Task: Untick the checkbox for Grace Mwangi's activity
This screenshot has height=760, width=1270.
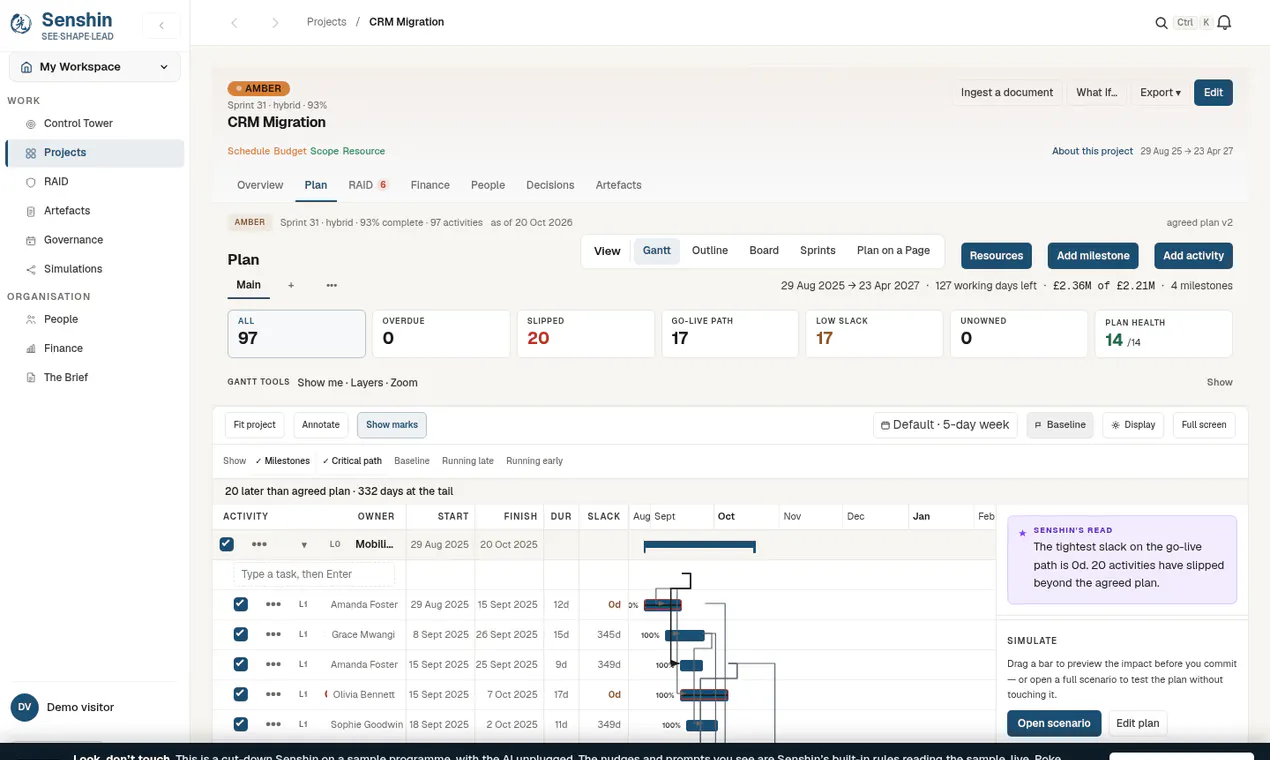Action: [x=241, y=634]
